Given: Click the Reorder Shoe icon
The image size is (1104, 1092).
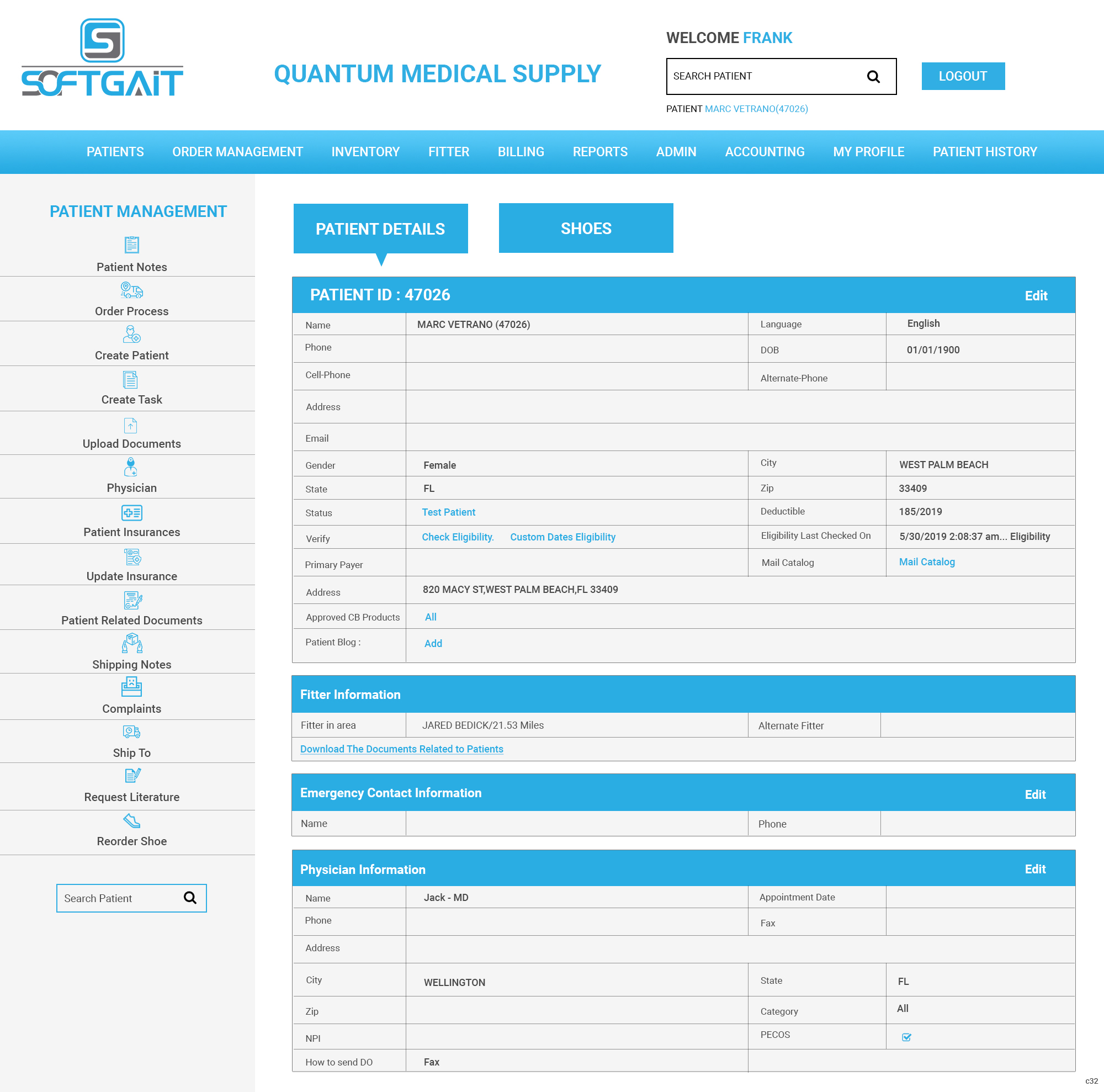Looking at the screenshot, I should tap(131, 820).
